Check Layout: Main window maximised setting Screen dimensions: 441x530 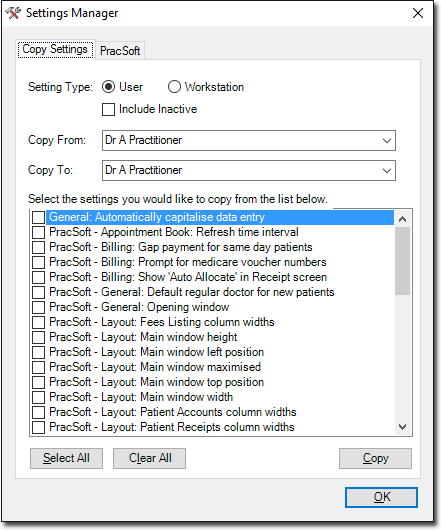(x=38, y=367)
